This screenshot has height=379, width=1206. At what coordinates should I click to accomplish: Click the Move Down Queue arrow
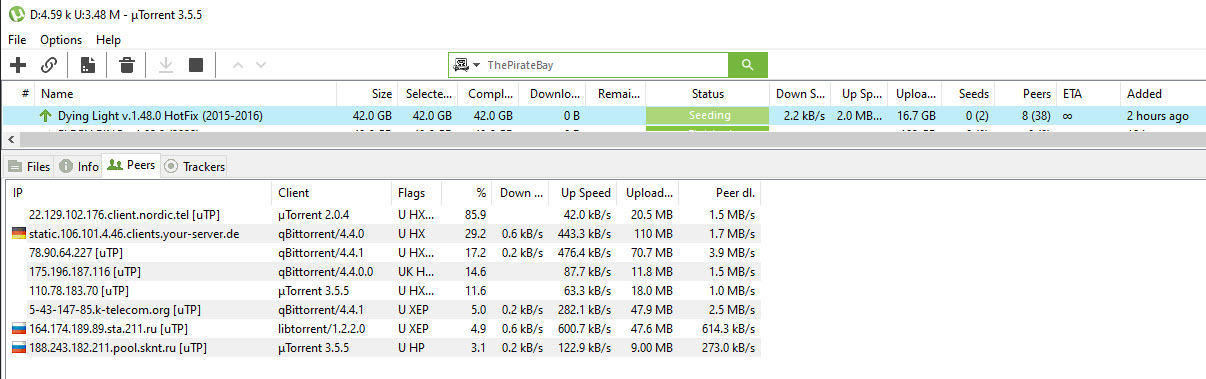tap(261, 65)
